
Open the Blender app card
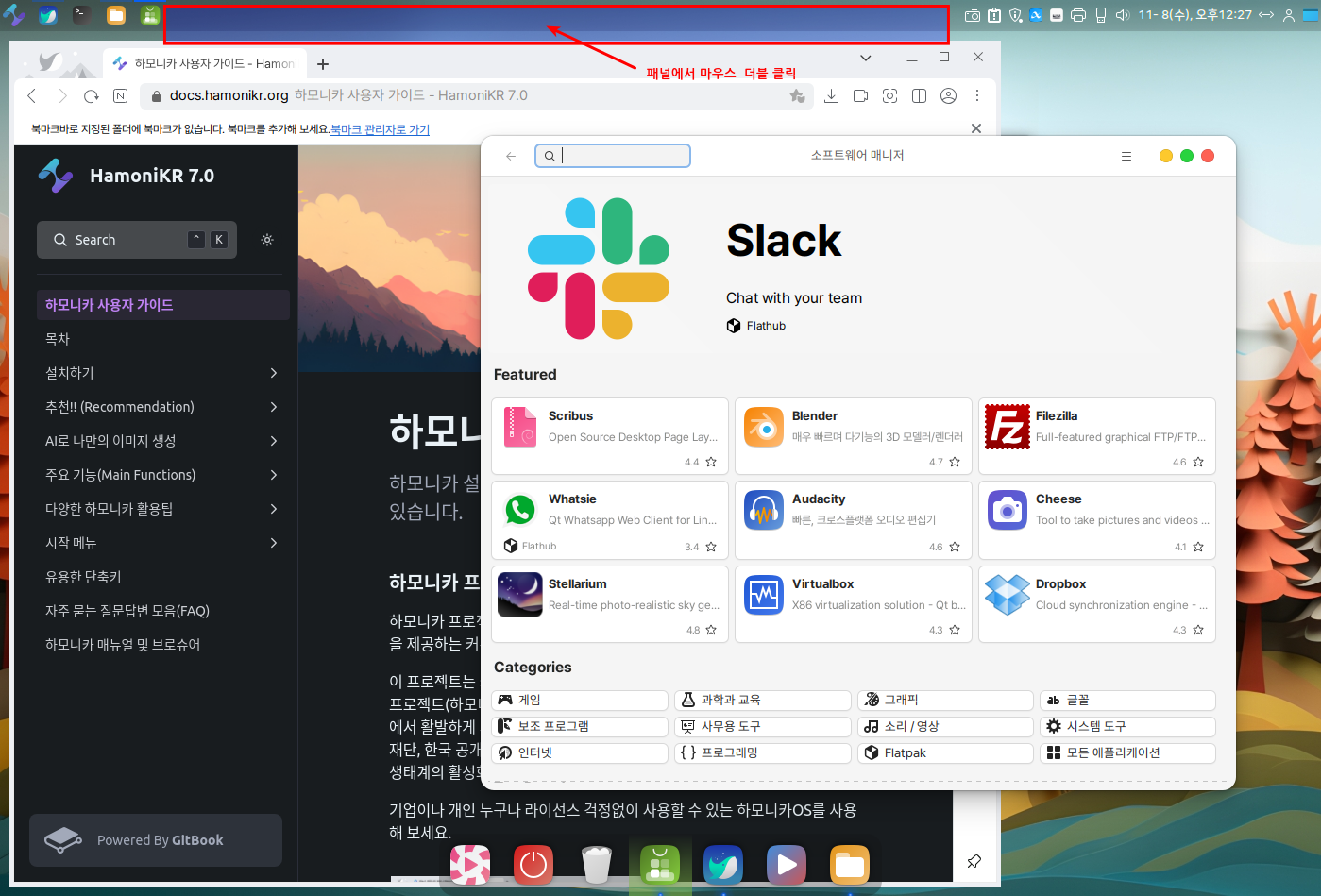(x=854, y=436)
